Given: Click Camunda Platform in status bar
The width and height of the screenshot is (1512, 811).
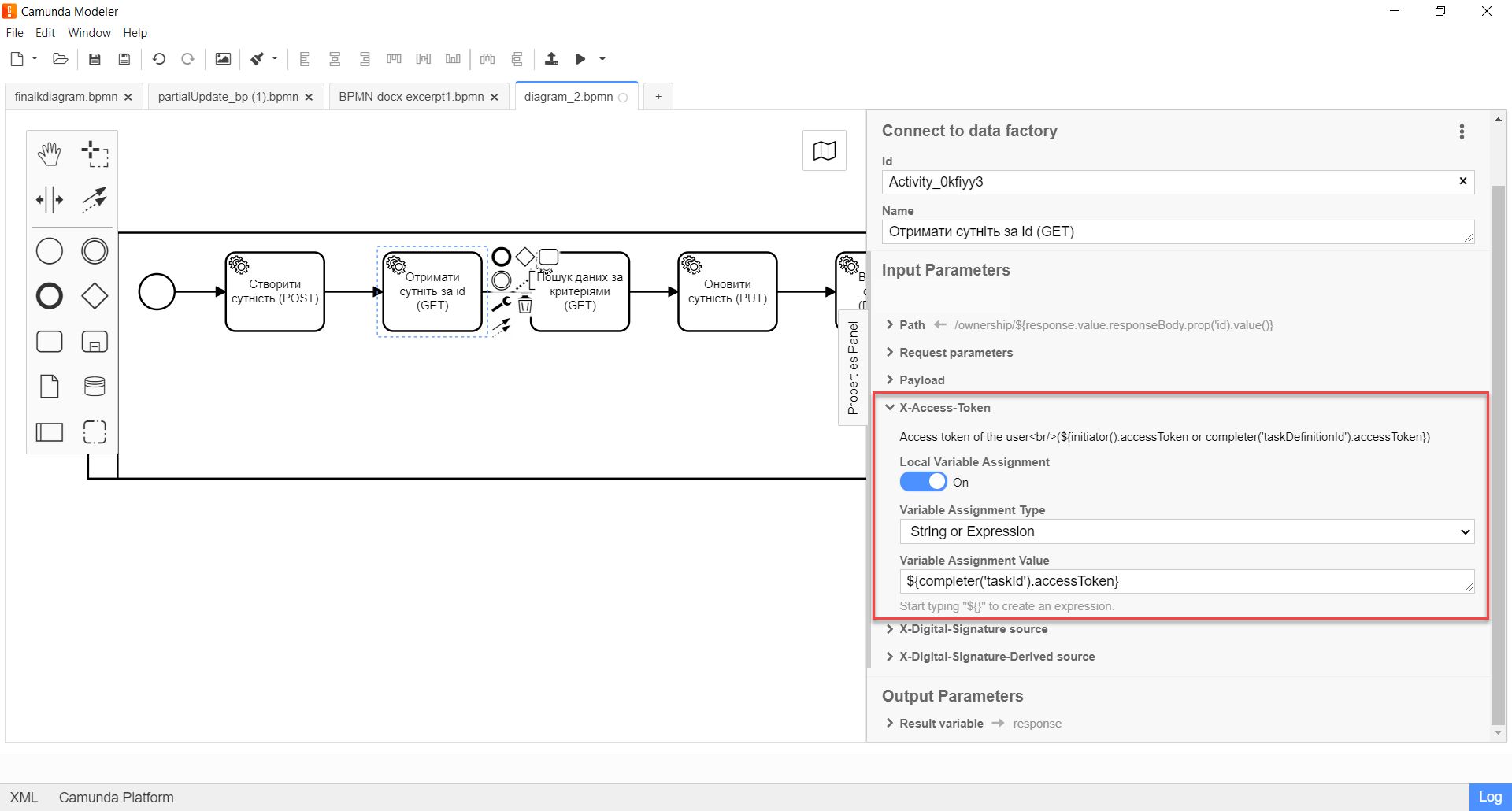Looking at the screenshot, I should [116, 798].
